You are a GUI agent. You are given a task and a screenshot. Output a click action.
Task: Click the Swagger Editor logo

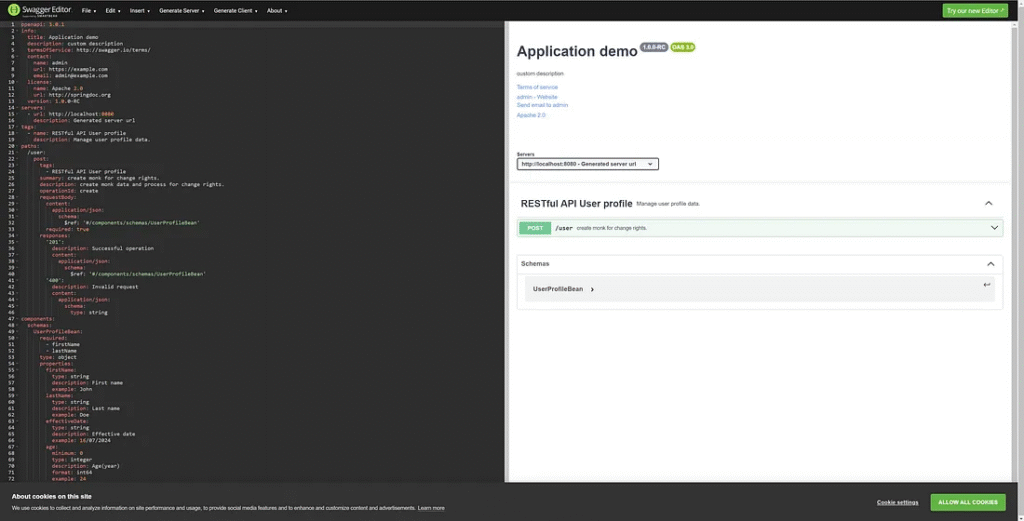click(x=39, y=10)
